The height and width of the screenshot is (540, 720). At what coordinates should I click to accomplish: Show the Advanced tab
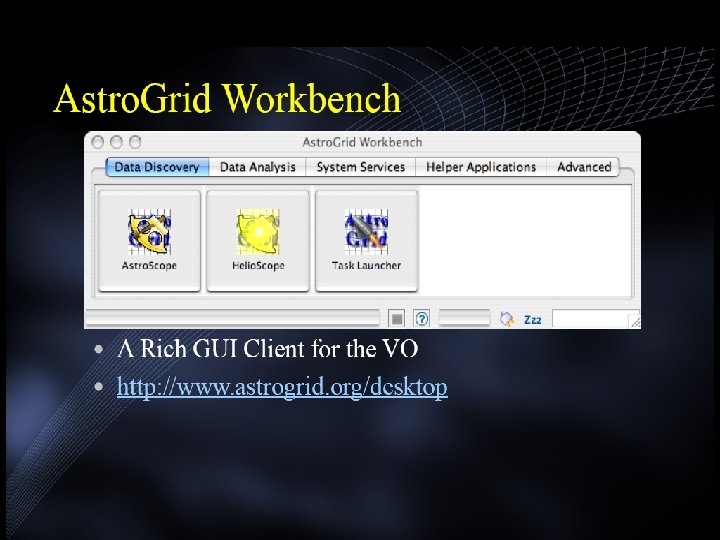click(x=584, y=167)
